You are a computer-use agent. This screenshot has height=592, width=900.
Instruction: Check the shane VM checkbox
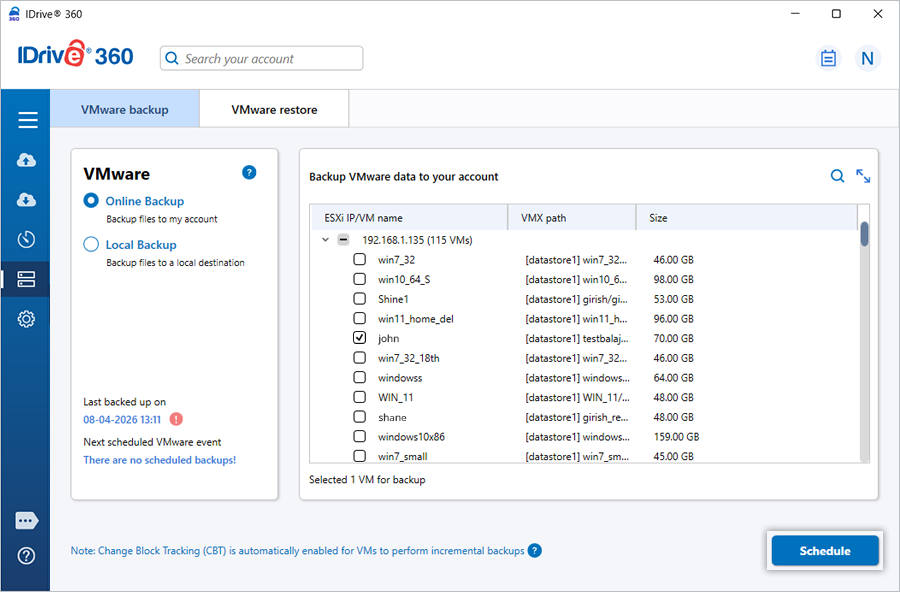359,416
